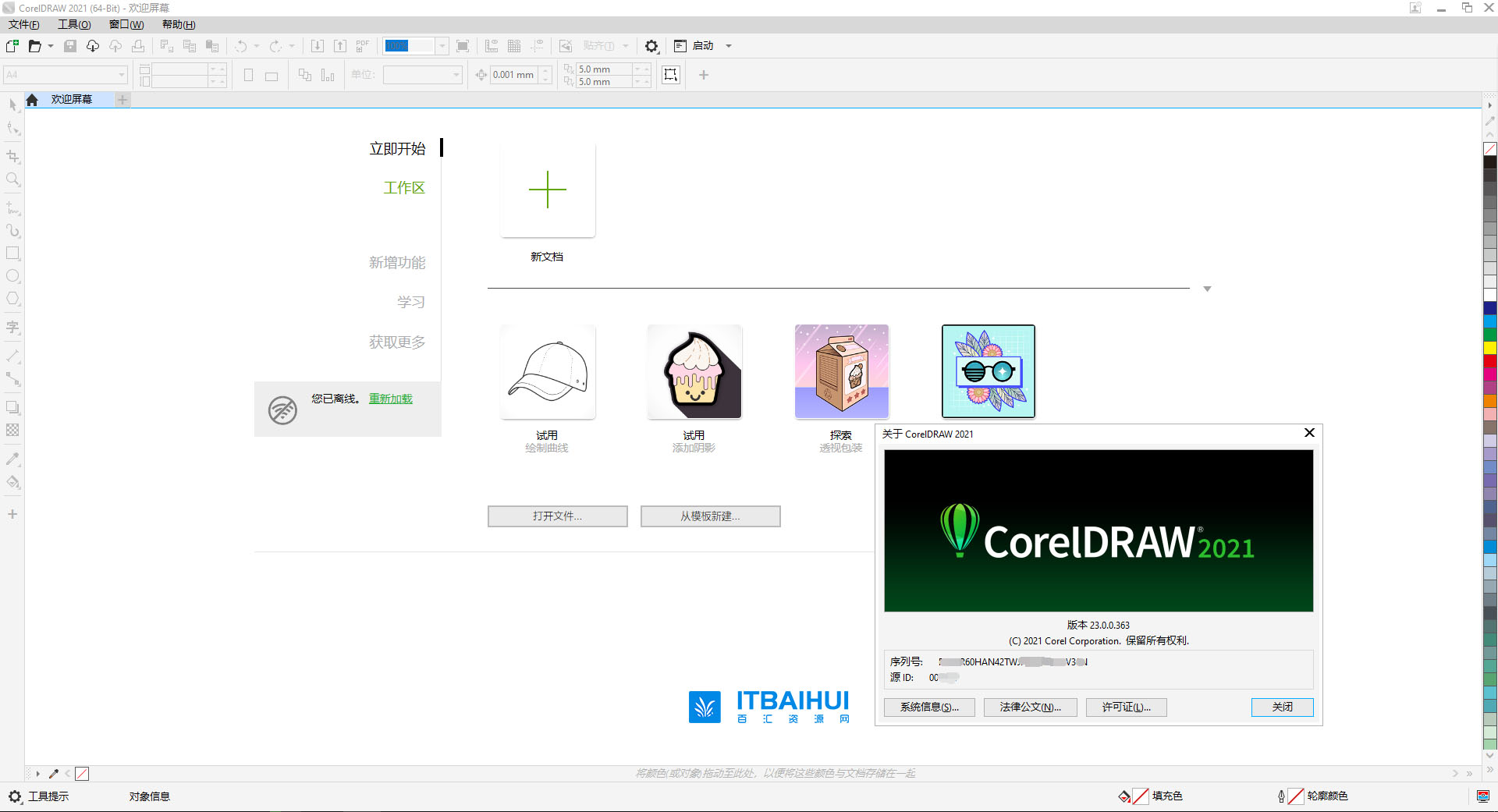Switch to 学习 section

point(411,302)
